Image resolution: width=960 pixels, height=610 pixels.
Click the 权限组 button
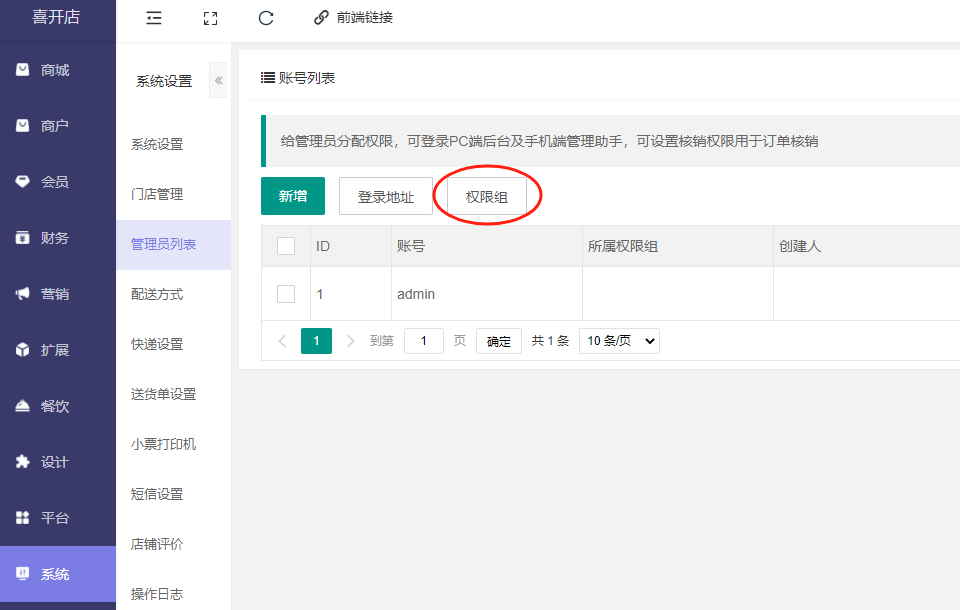click(x=487, y=196)
